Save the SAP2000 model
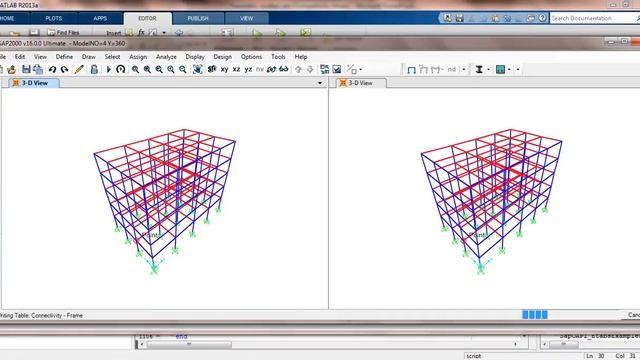Screen dimensions: 640x360 (x=26, y=69)
